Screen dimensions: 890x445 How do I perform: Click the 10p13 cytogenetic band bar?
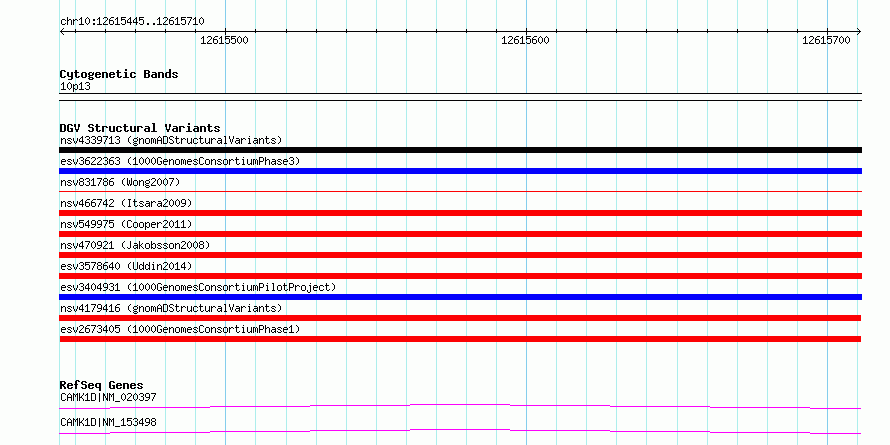(460, 97)
